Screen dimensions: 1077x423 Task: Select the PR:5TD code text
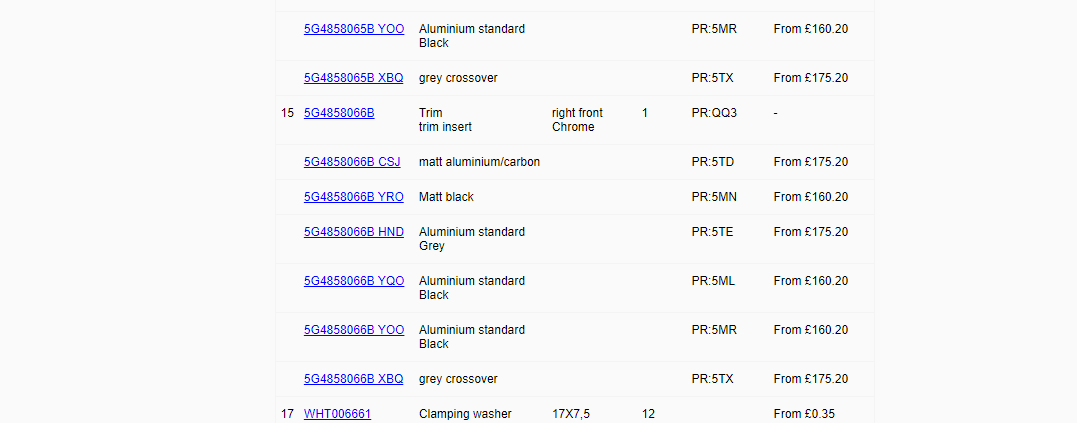[x=713, y=162]
